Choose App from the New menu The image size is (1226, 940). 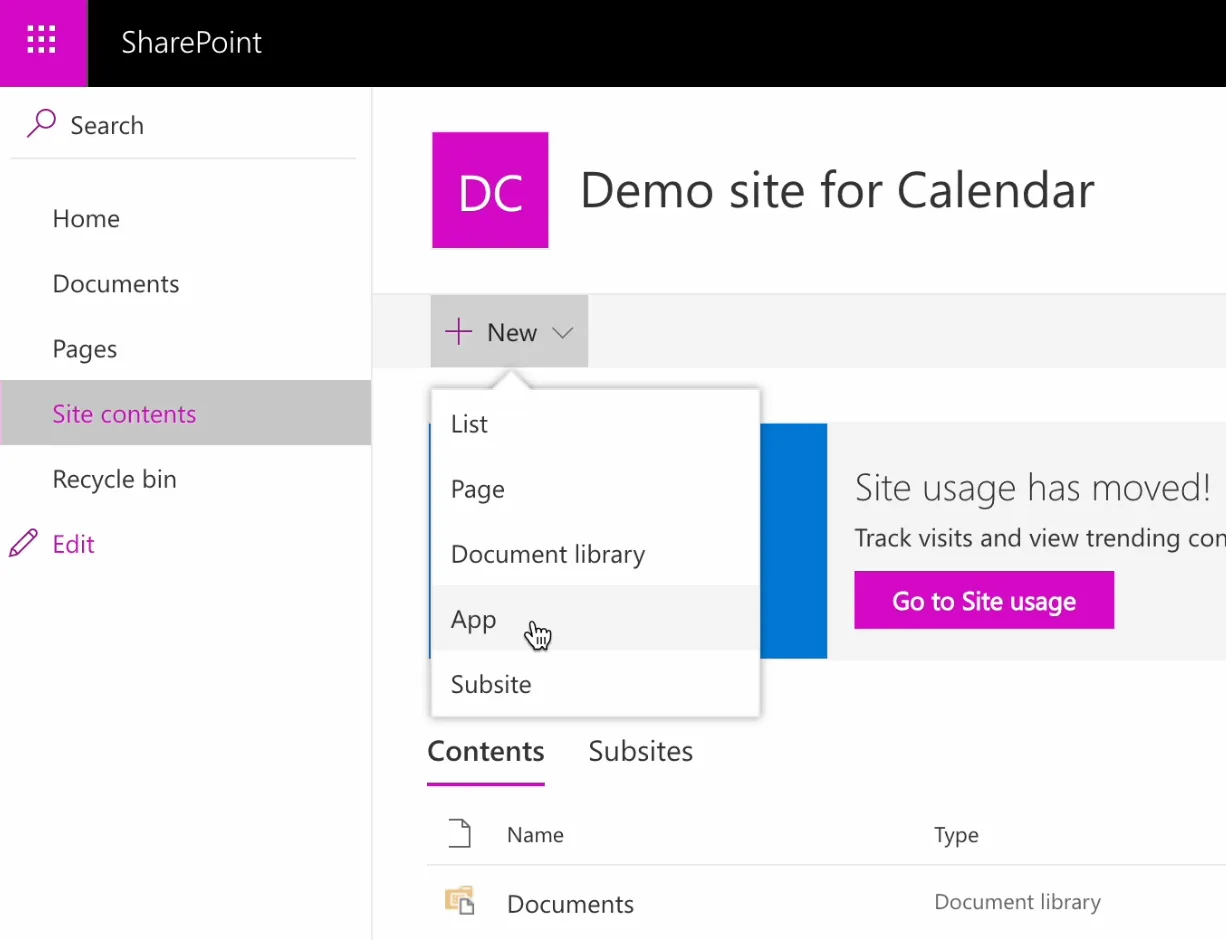pos(595,619)
